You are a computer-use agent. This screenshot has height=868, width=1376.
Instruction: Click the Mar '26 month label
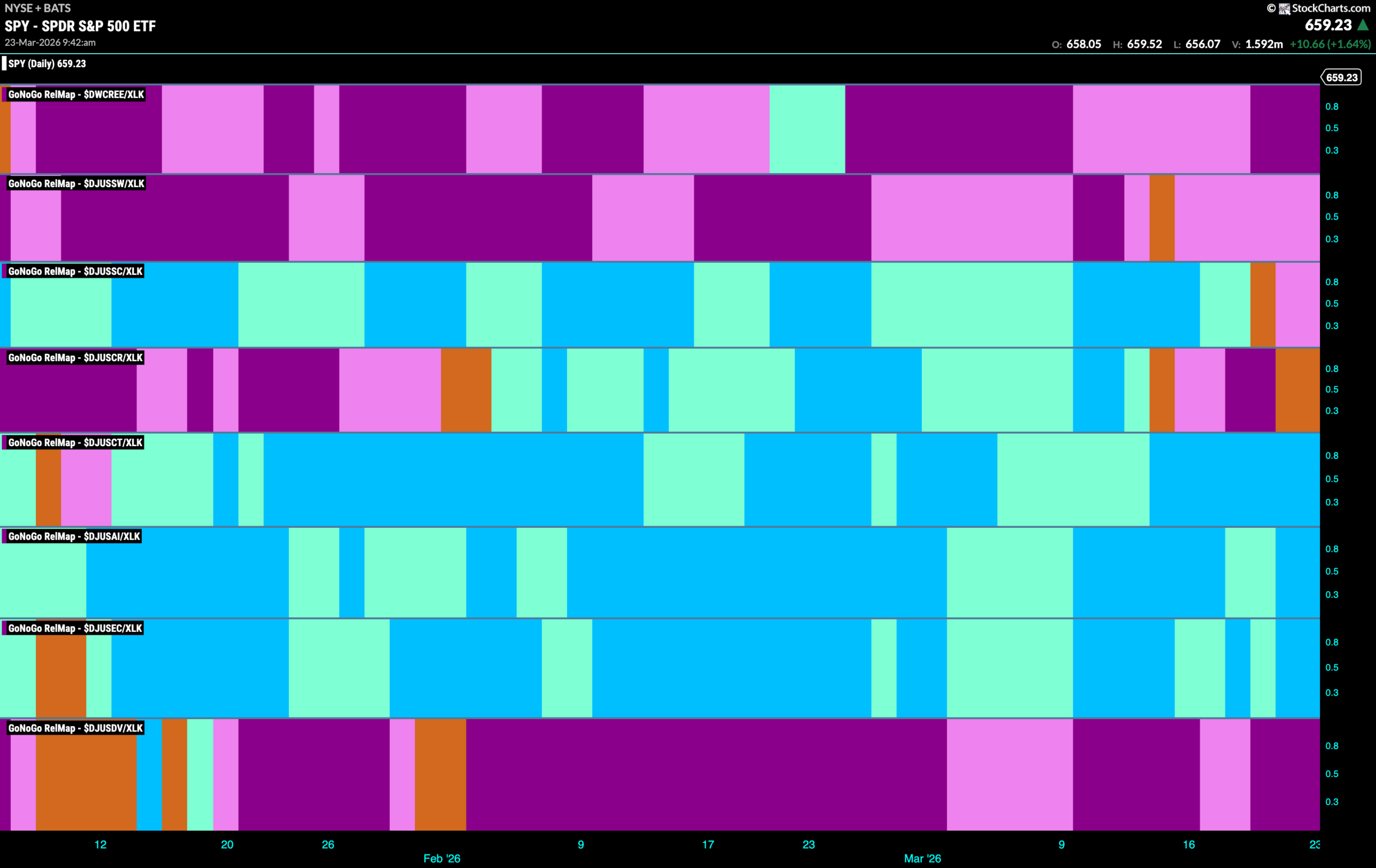click(x=922, y=858)
